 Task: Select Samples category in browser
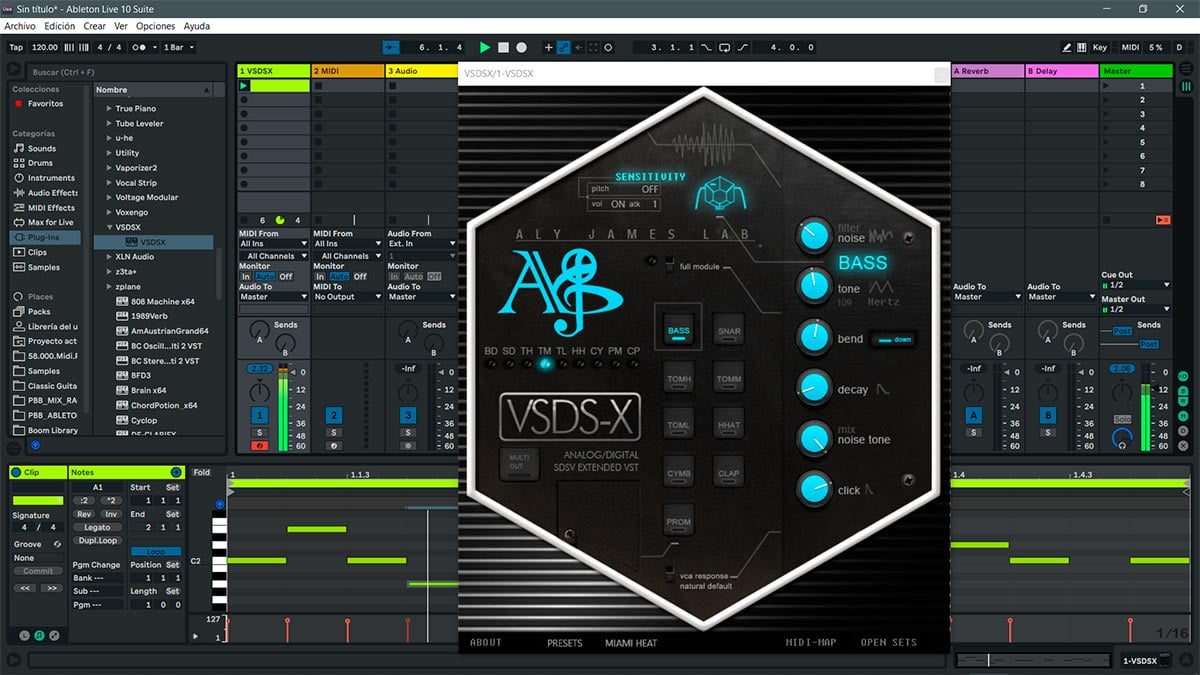pyautogui.click(x=43, y=267)
